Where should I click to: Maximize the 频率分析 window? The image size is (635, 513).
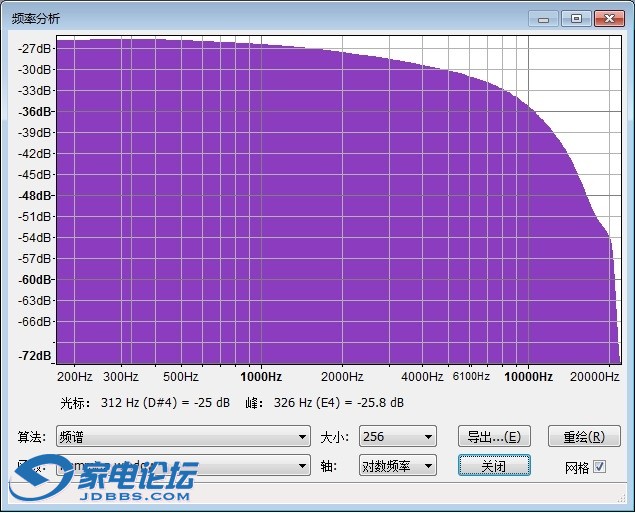pyautogui.click(x=576, y=19)
